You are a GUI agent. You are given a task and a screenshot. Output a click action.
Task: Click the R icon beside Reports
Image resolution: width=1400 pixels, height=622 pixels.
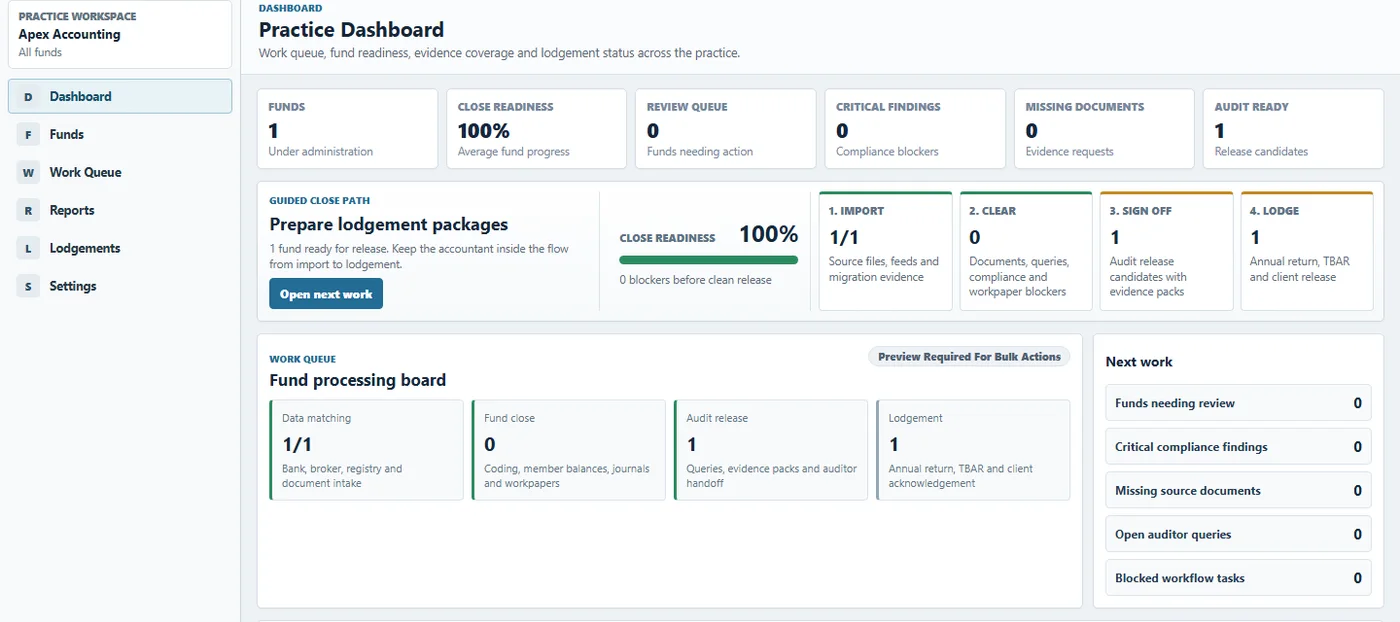pos(28,211)
